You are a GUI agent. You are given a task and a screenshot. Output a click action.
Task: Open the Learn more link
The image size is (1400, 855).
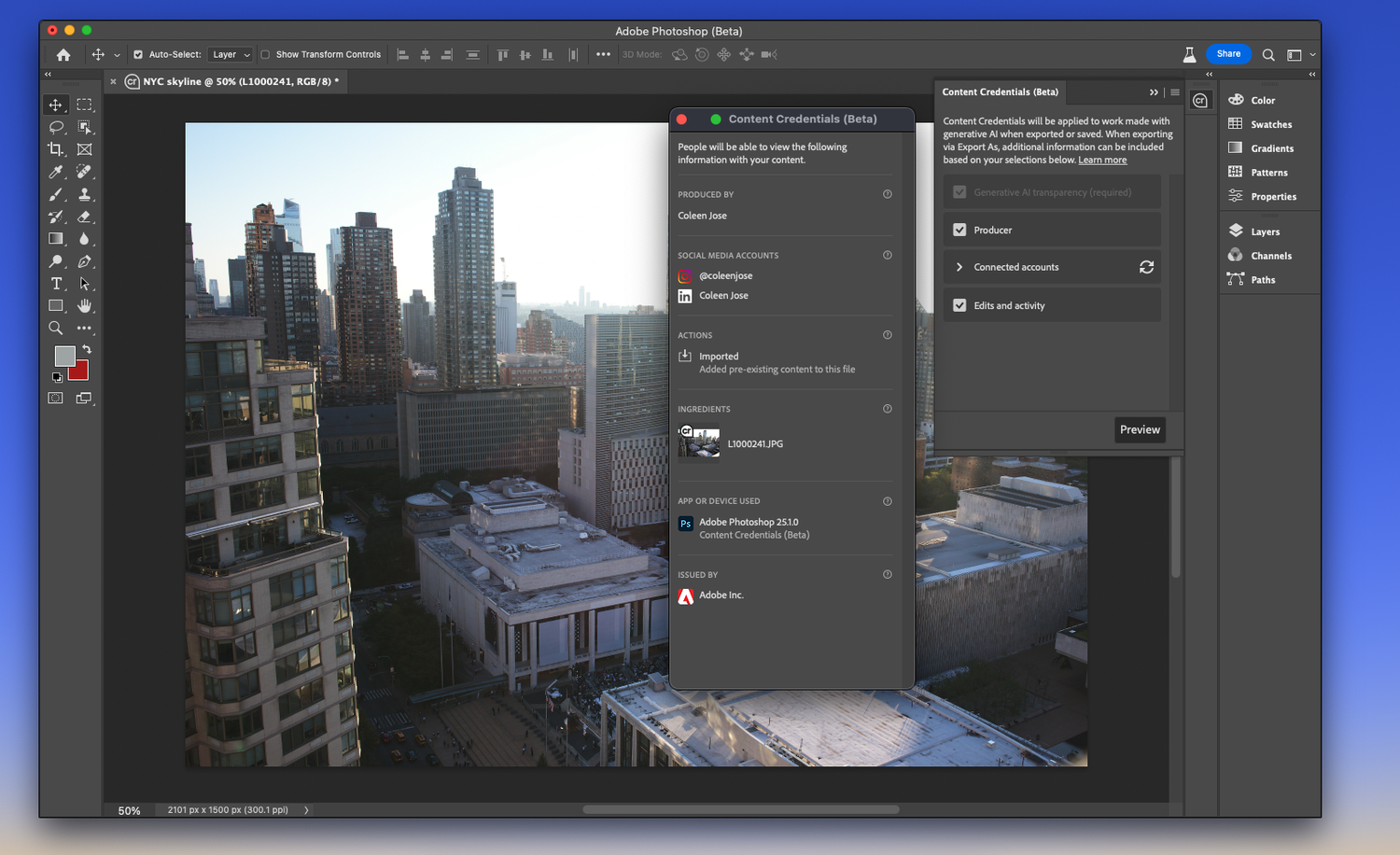[1102, 161]
